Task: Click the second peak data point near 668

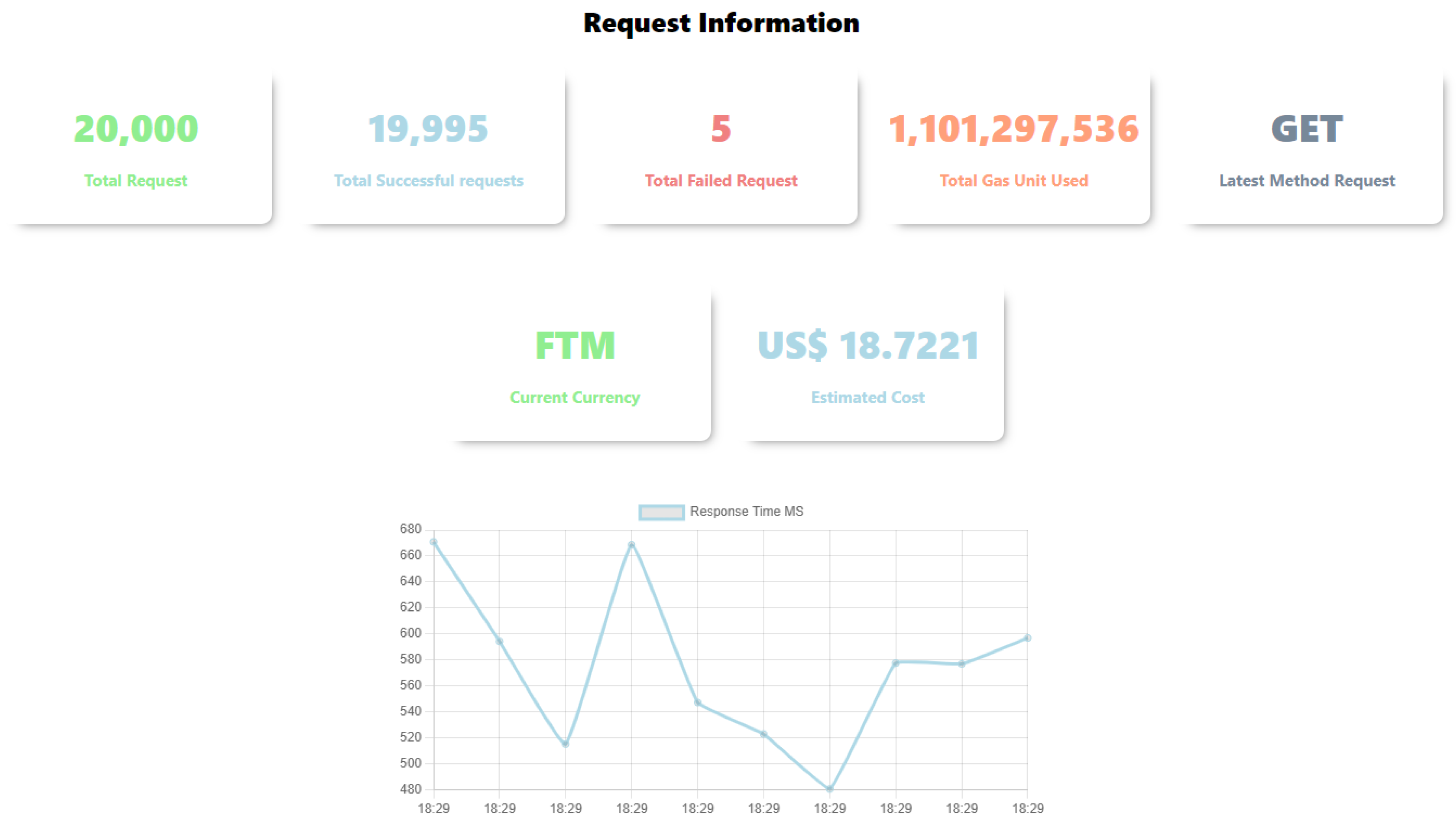Action: (631, 545)
